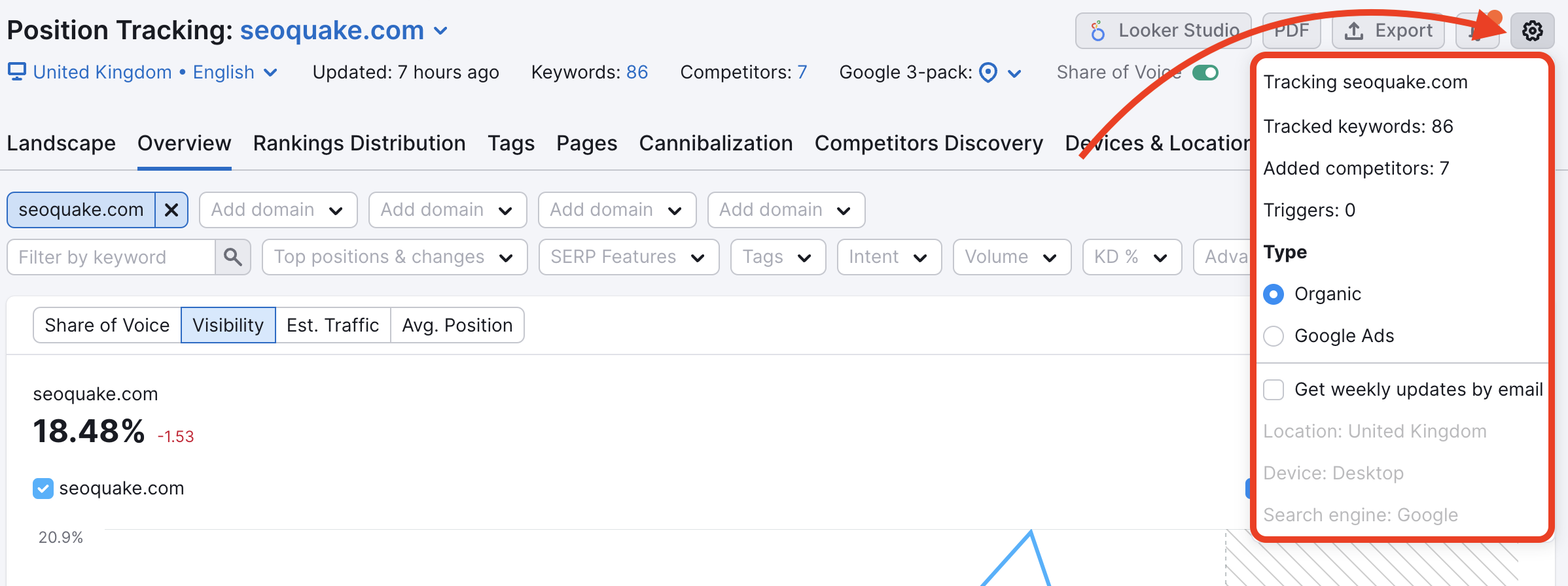Image resolution: width=1568 pixels, height=586 pixels.
Task: Enable weekly updates by email checkbox
Action: [1274, 390]
